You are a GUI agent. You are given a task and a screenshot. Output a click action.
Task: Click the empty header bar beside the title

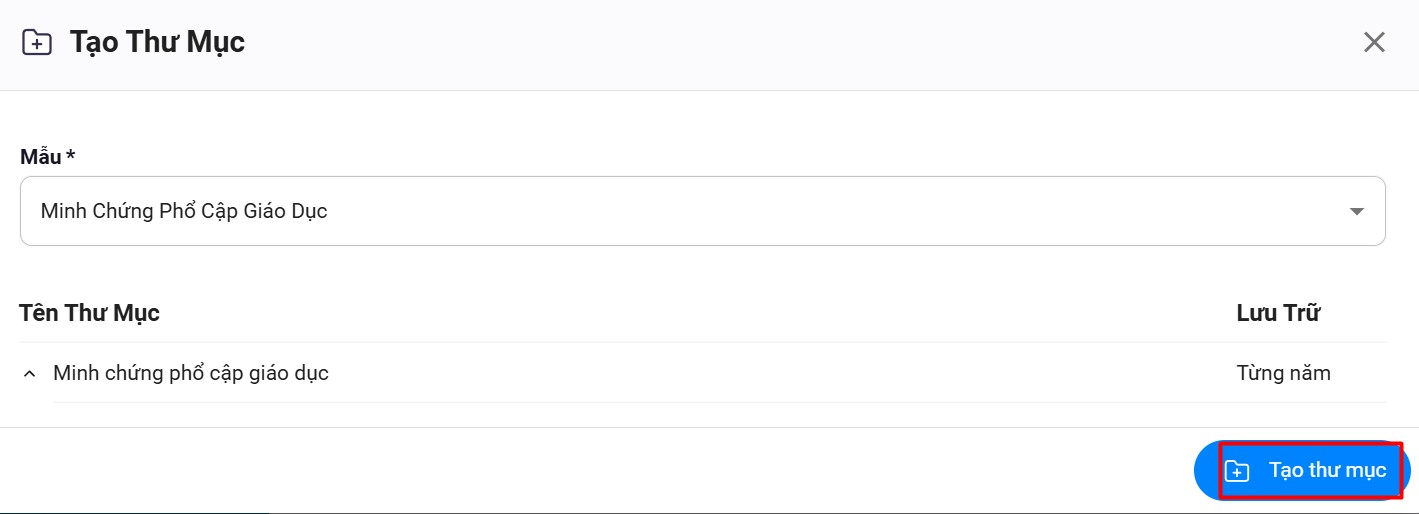(x=800, y=43)
